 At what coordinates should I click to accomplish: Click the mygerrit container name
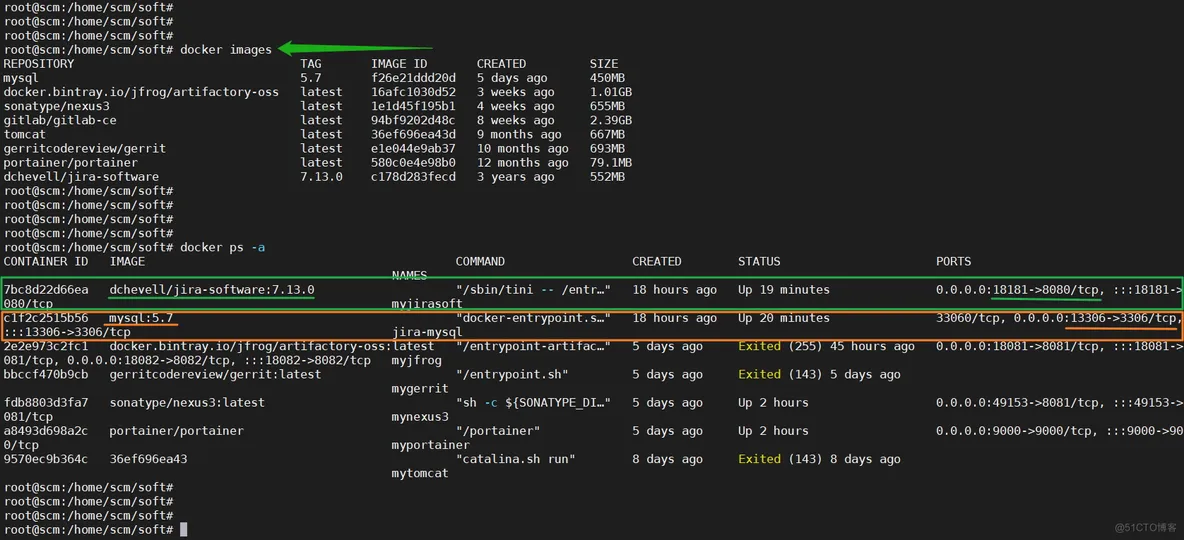coord(420,388)
